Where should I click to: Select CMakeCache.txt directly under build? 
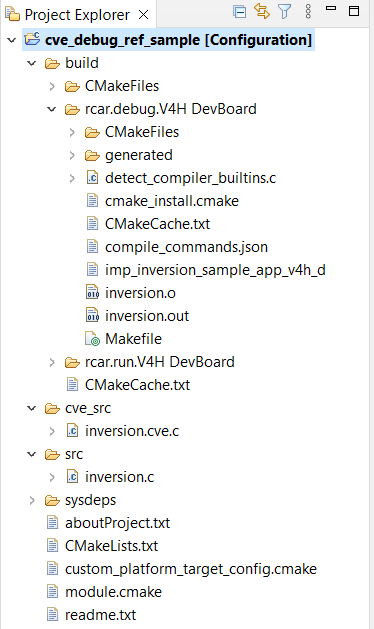click(x=137, y=385)
